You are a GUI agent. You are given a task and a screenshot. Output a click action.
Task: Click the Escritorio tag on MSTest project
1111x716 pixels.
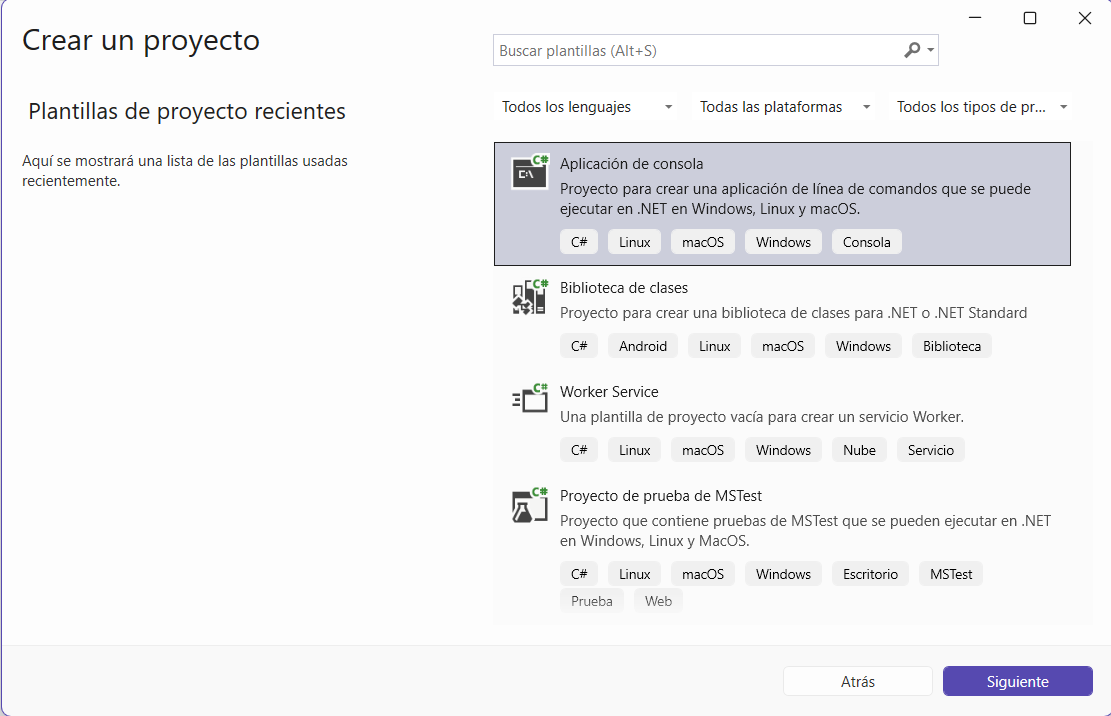click(x=870, y=574)
